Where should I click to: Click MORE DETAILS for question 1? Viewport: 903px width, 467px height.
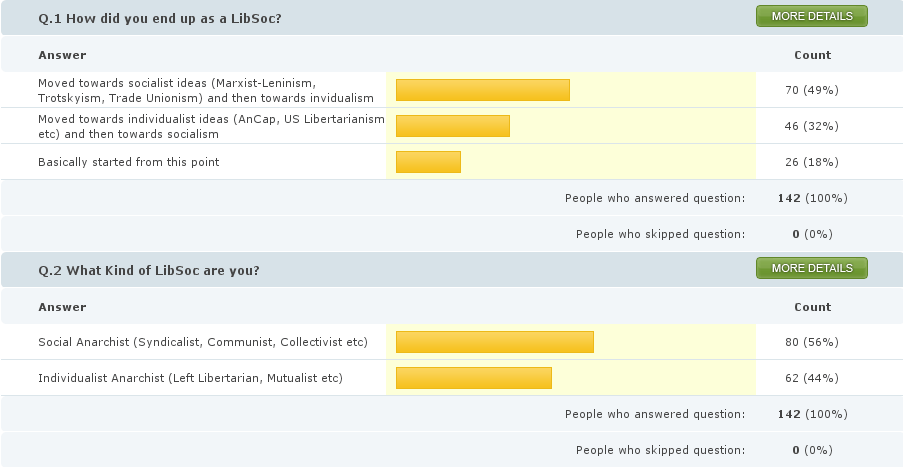pos(811,16)
